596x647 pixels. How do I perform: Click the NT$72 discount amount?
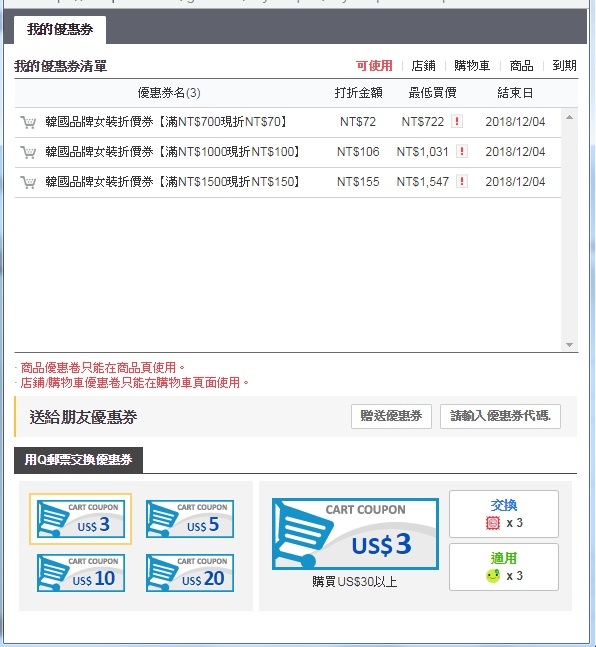pos(358,122)
